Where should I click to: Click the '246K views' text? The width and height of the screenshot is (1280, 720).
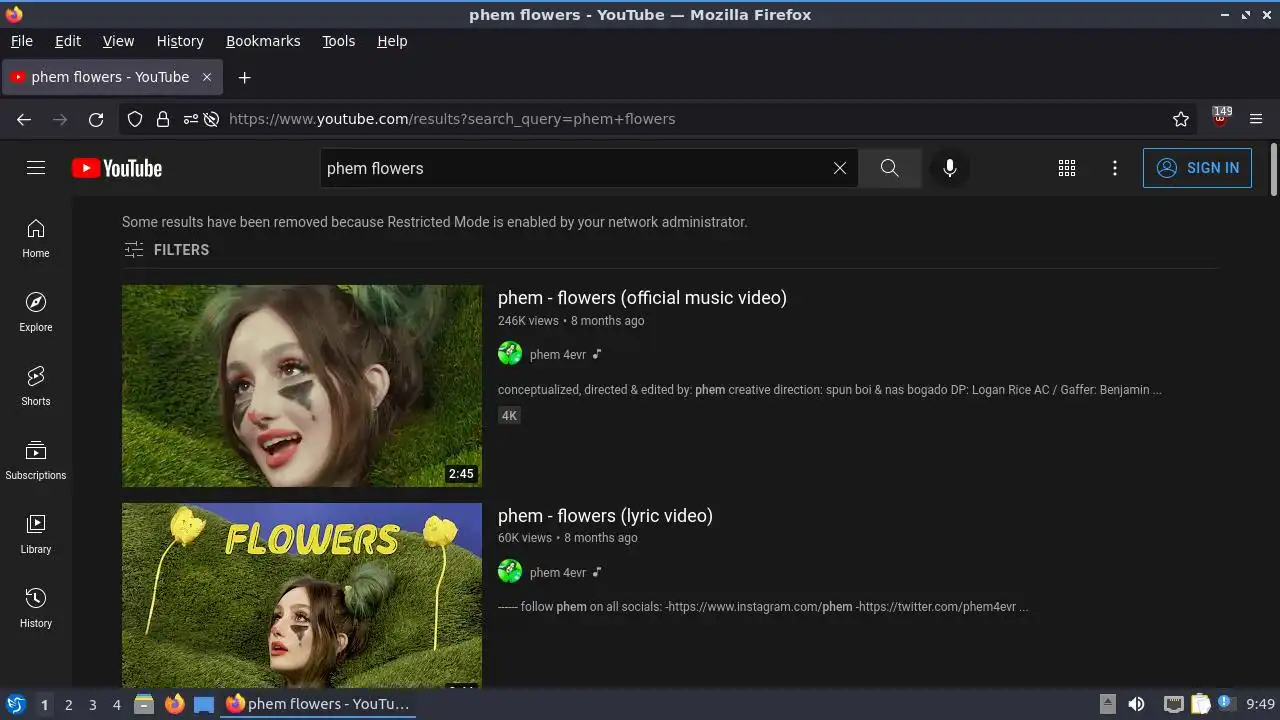pyautogui.click(x=528, y=321)
